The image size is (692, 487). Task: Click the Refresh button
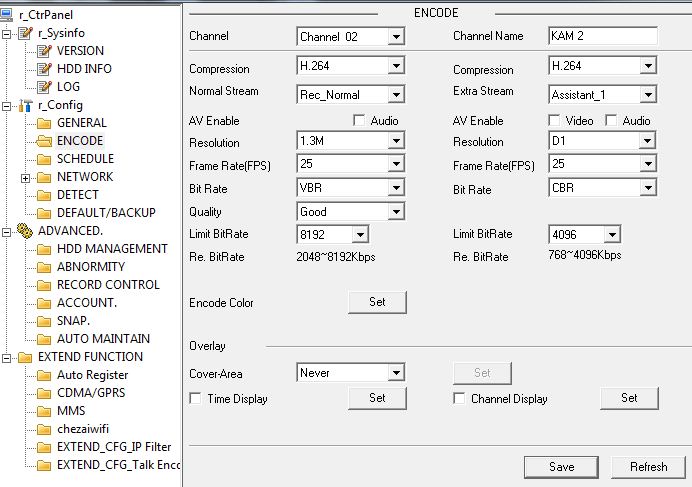tap(648, 467)
